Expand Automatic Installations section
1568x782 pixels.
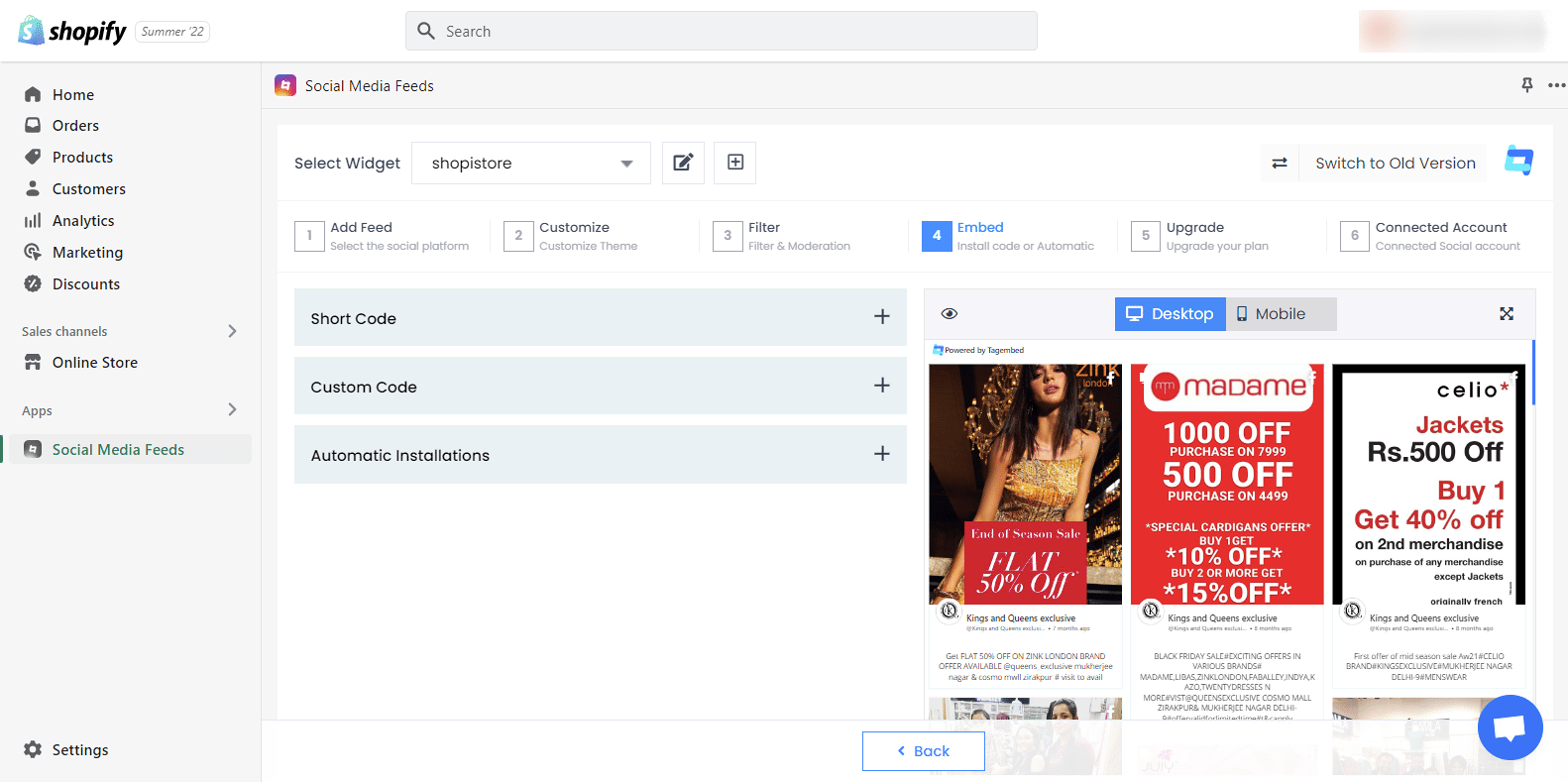pyautogui.click(x=601, y=455)
